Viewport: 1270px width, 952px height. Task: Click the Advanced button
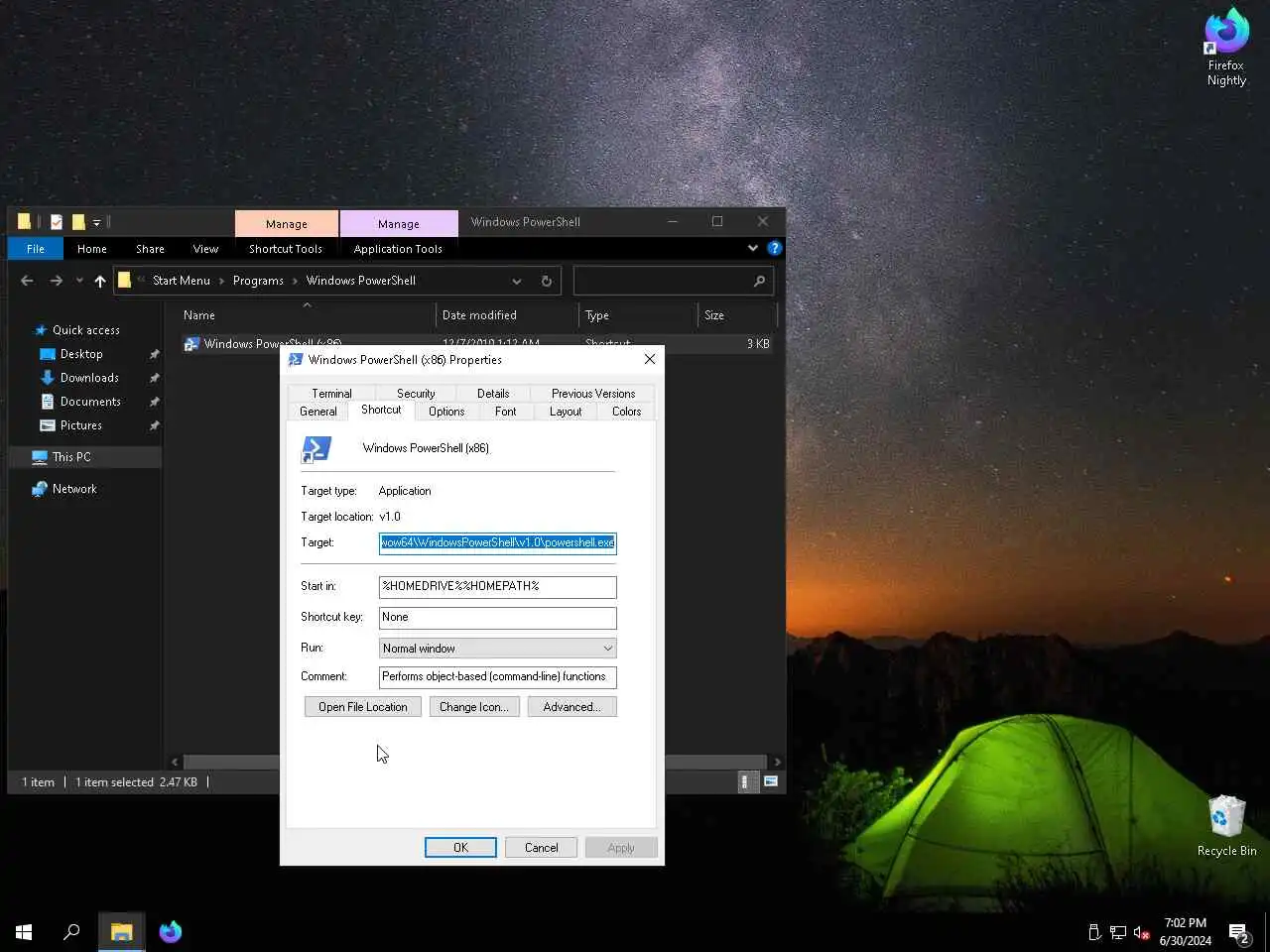point(572,706)
